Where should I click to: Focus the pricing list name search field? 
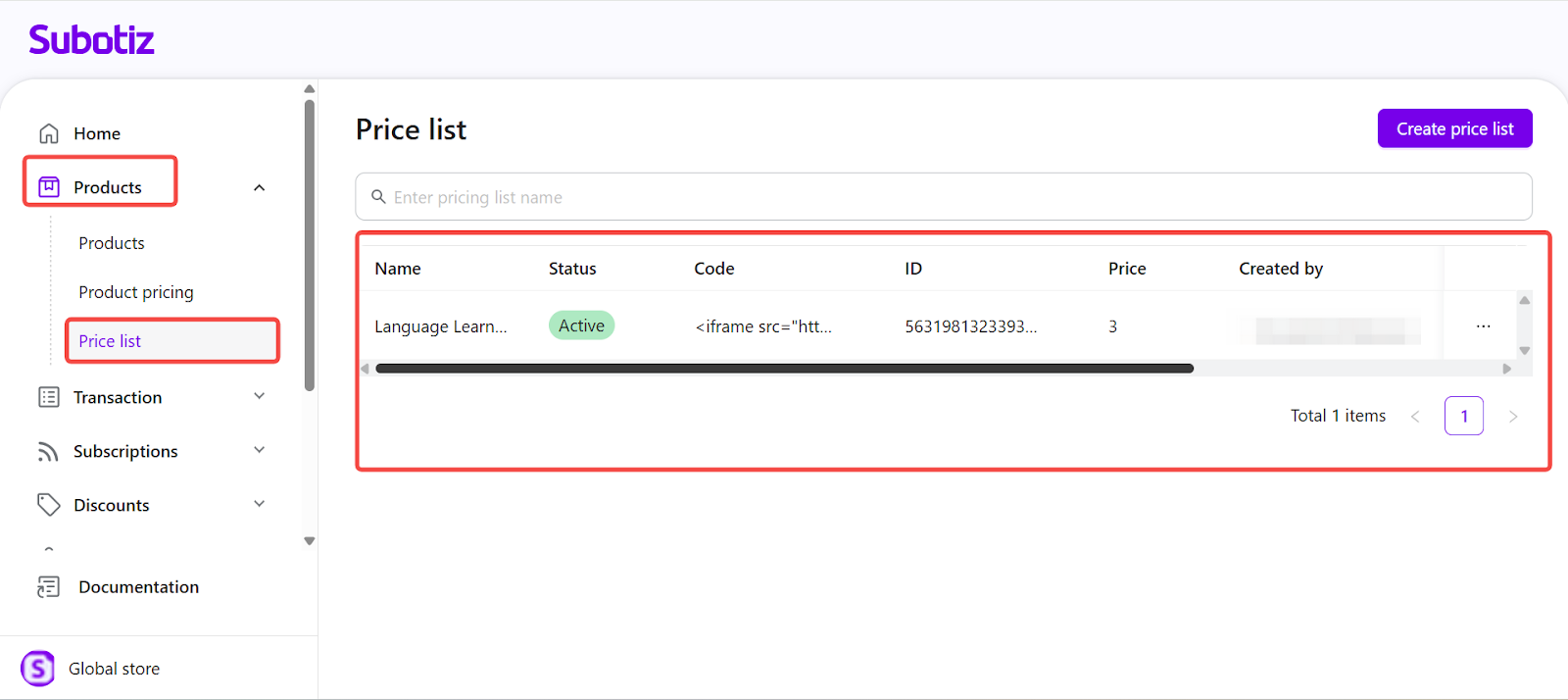[943, 197]
